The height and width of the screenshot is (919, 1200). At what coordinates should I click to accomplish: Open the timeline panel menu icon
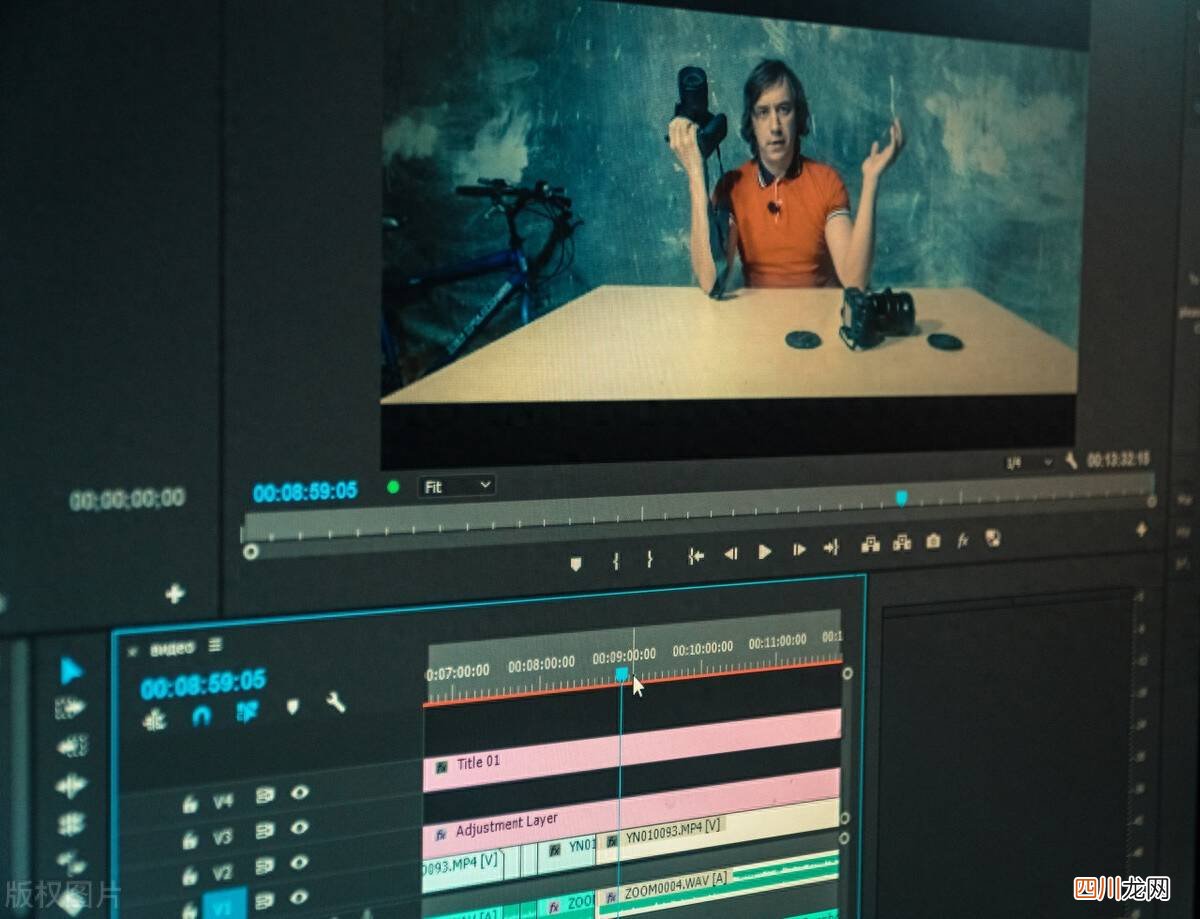click(215, 645)
